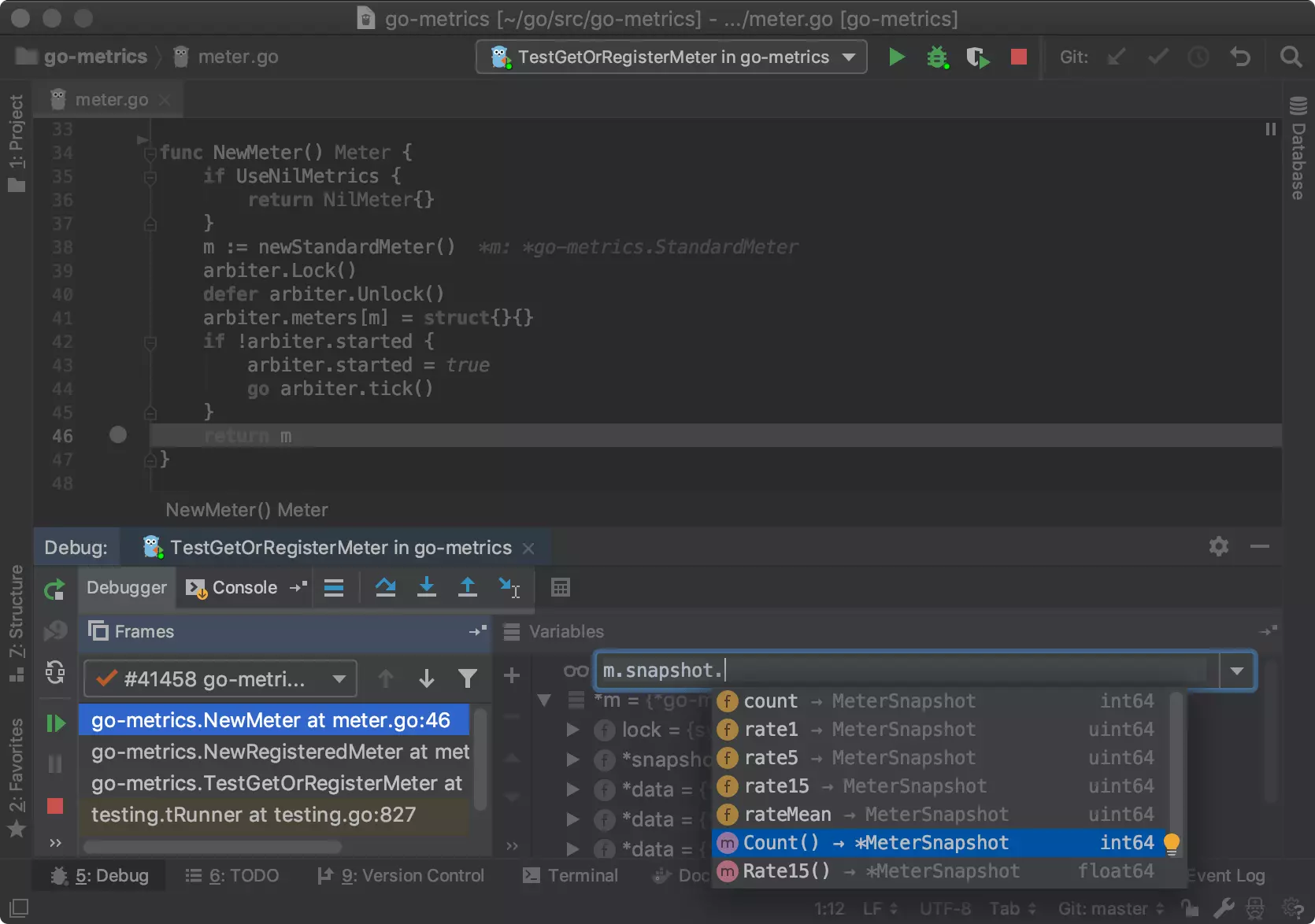Run with coverage using shield icon
Image resolution: width=1315 pixels, height=924 pixels.
[x=977, y=57]
